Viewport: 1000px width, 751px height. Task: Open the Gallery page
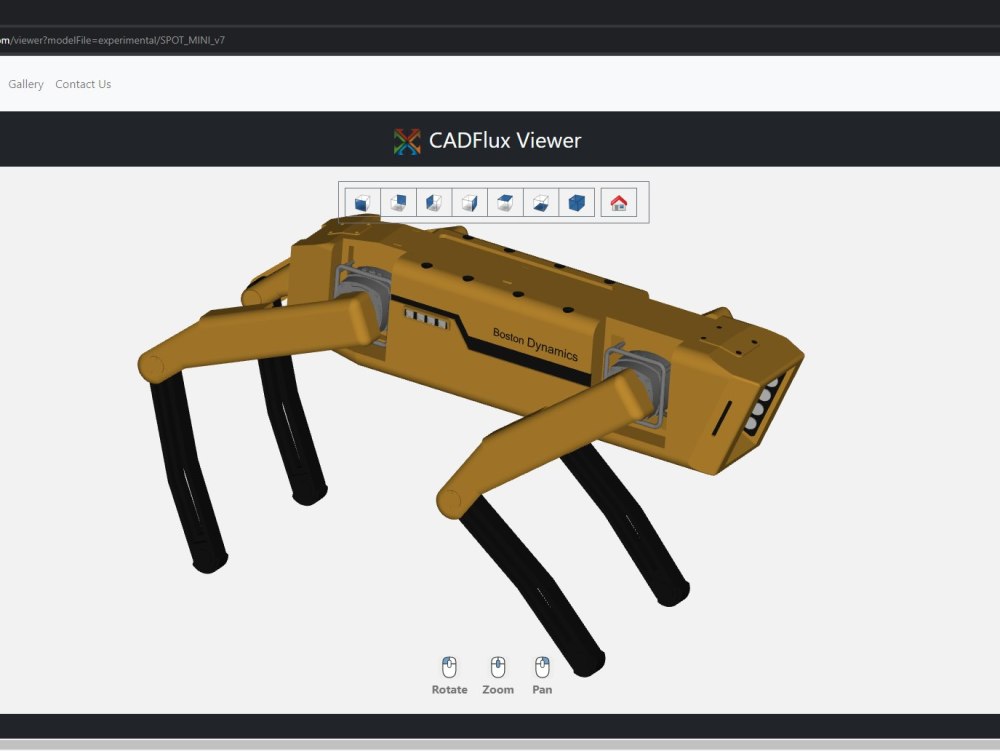[26, 84]
